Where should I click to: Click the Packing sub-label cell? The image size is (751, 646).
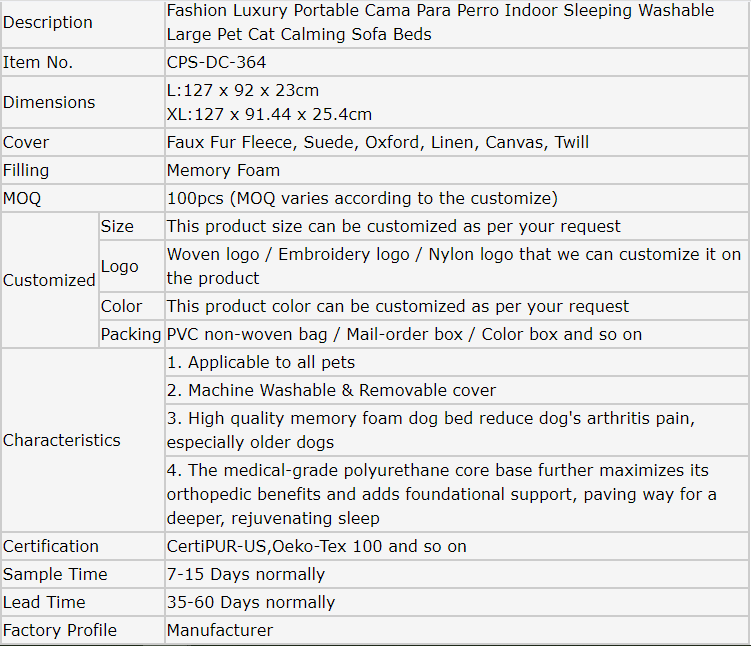point(131,334)
